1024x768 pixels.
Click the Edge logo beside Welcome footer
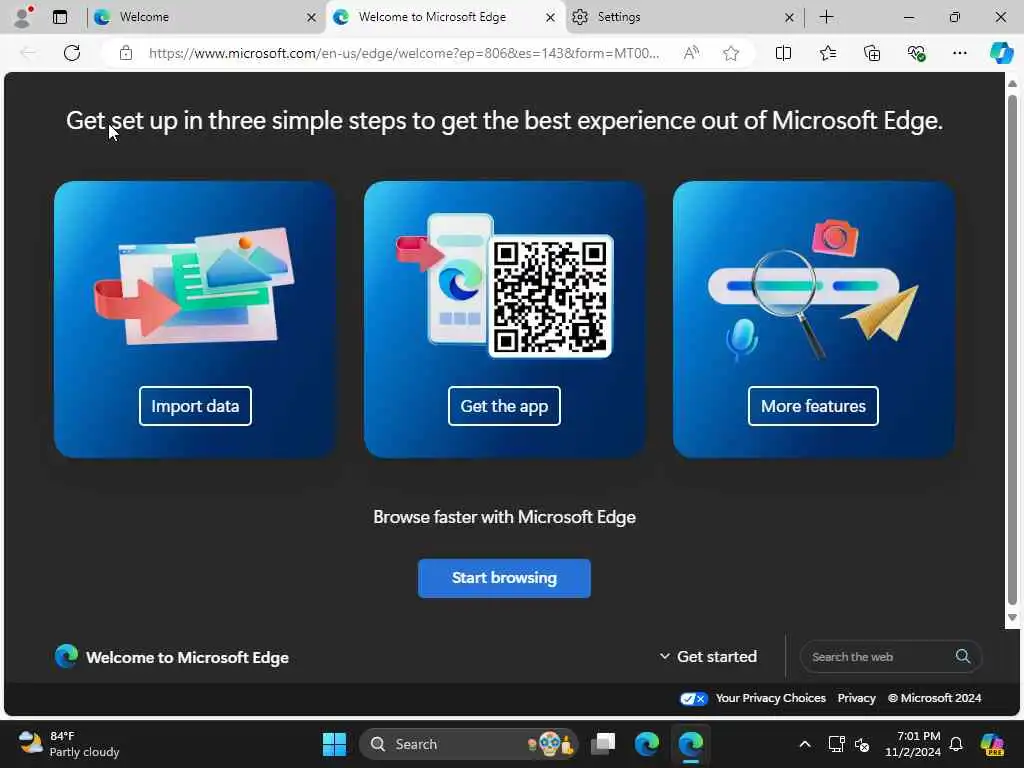point(66,656)
